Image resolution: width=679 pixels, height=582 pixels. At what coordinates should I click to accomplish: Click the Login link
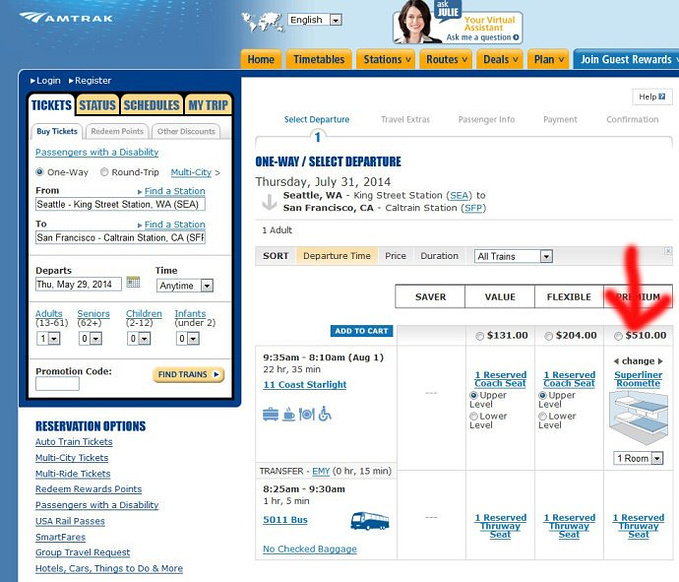click(48, 81)
